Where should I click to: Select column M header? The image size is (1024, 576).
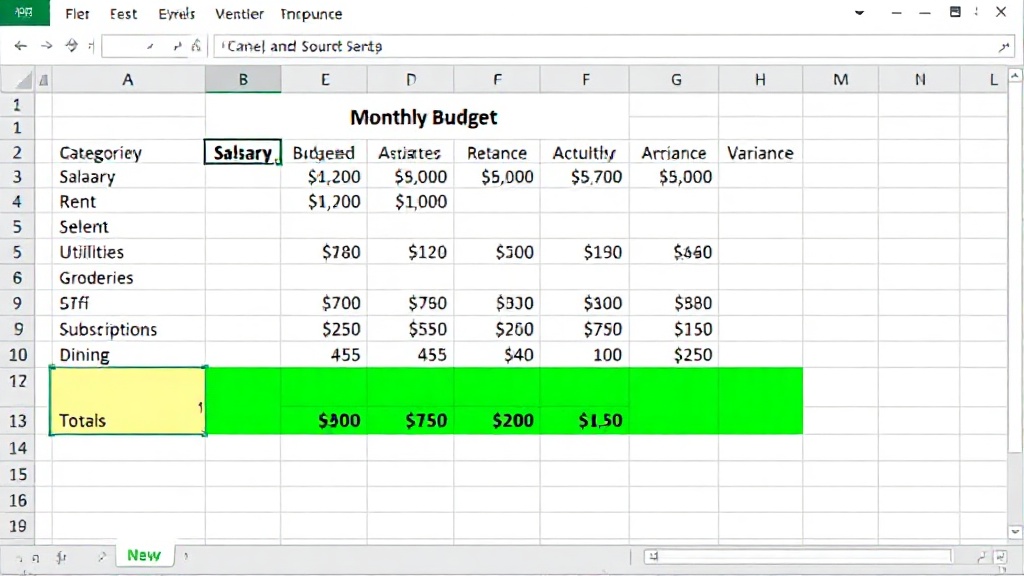[x=840, y=80]
